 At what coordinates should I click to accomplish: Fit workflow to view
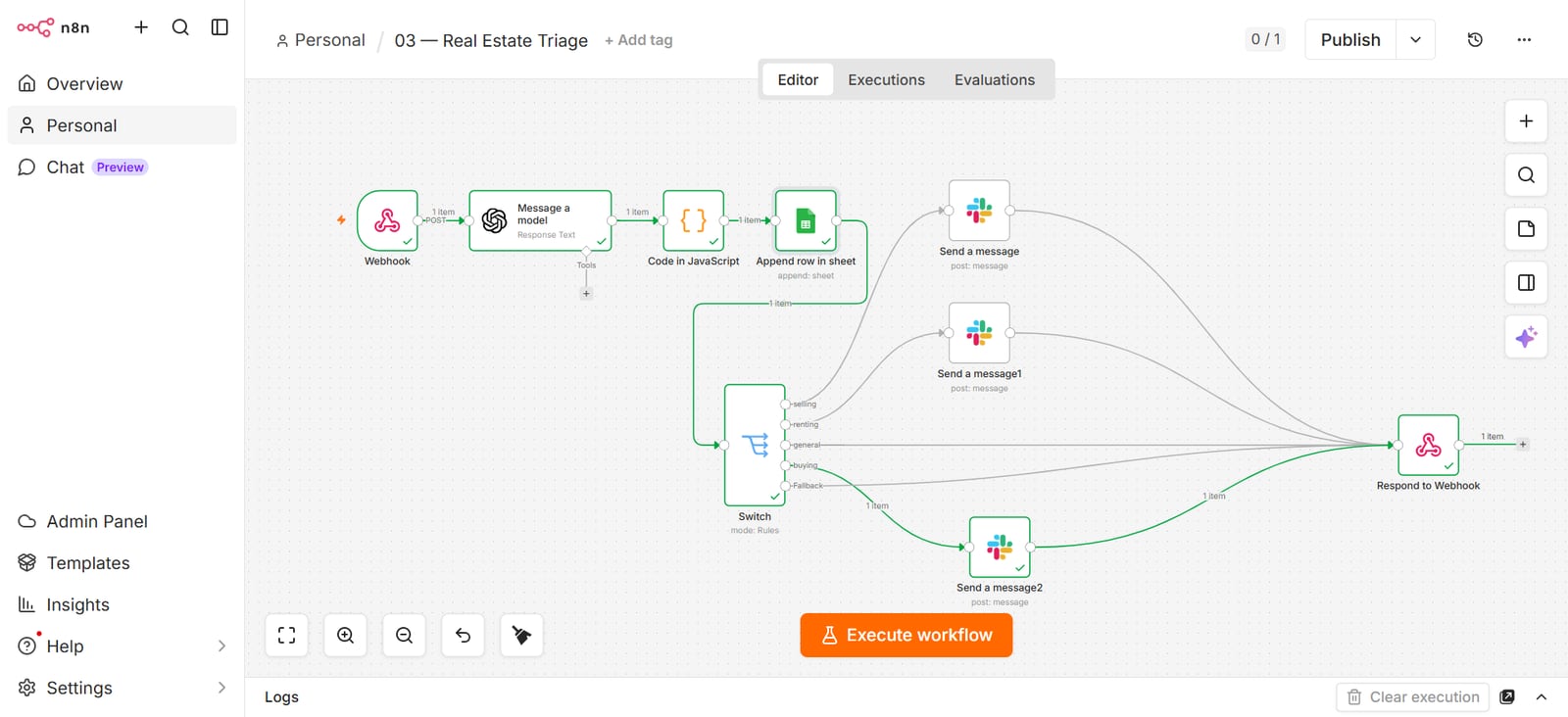coord(286,636)
